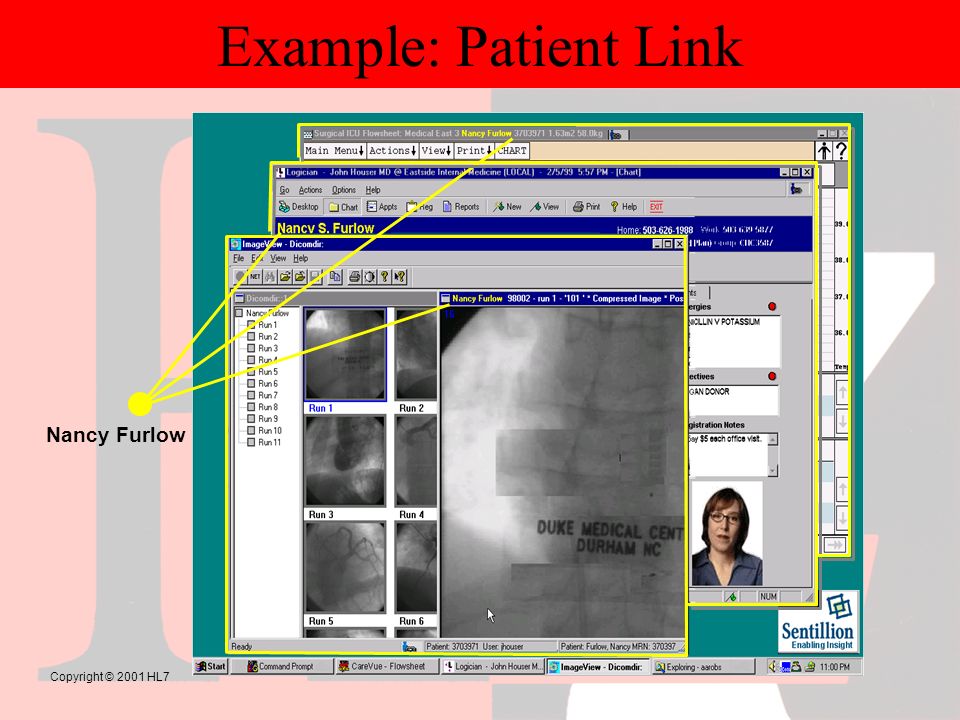Image resolution: width=960 pixels, height=720 pixels.
Task: Tick the Nancy Furlow root checkbox in tree
Action: coord(239,313)
